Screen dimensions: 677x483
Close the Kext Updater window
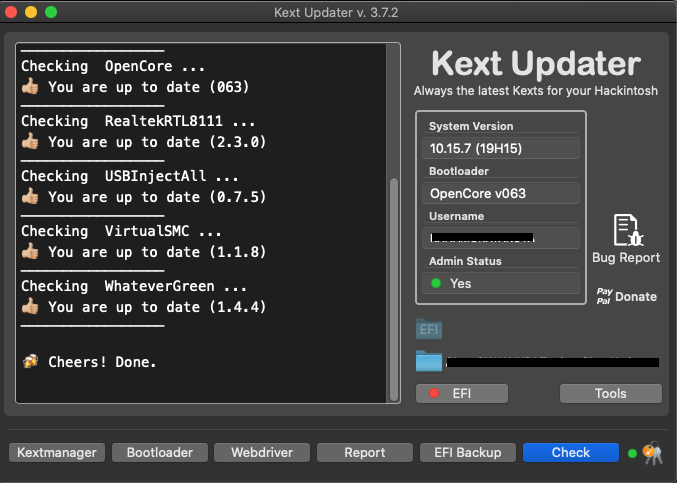[11, 12]
